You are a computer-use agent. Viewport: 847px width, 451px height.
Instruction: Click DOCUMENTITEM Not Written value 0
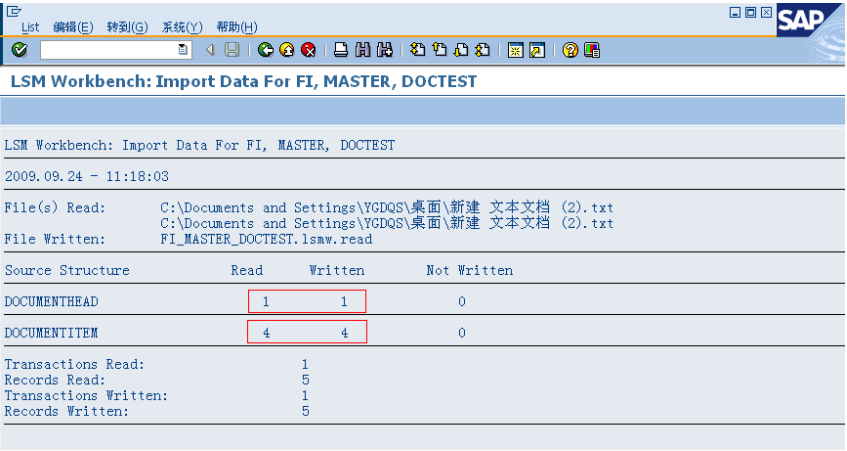[x=462, y=333]
